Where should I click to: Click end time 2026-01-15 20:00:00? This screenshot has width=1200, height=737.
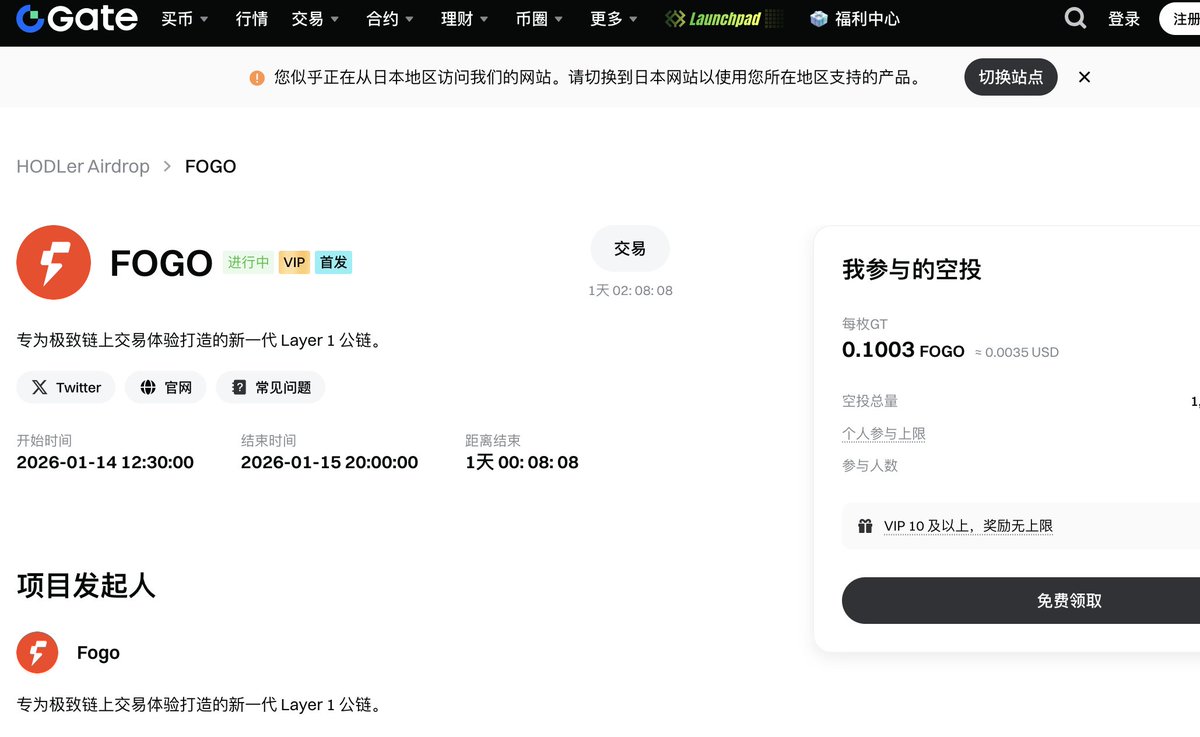(329, 462)
